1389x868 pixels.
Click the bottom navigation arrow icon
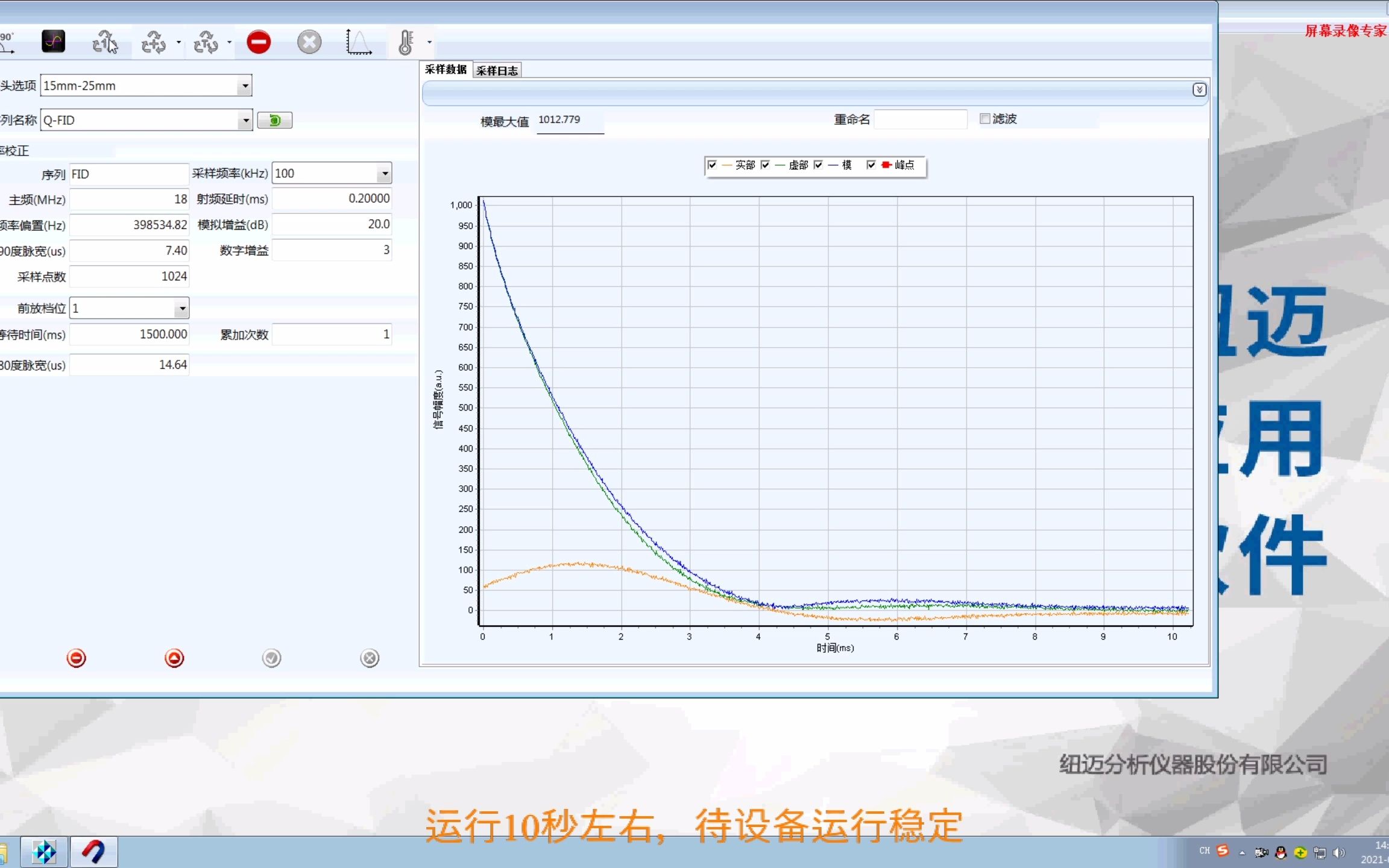[175, 657]
